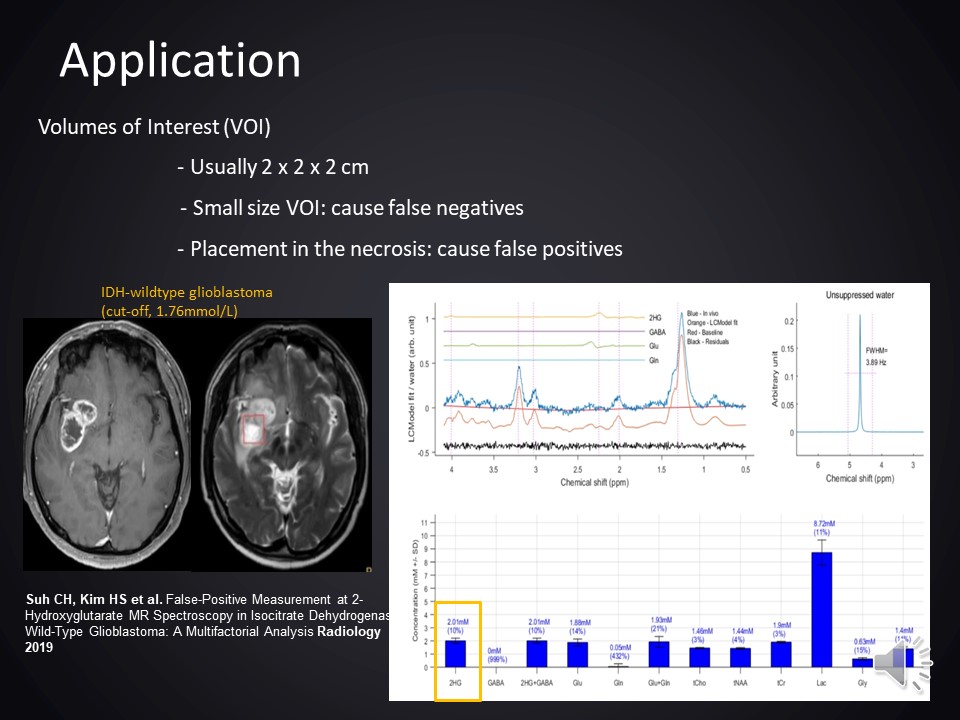Click the Chemical shift axis under the spectrum
Image resolution: width=960 pixels, height=720 pixels.
click(600, 482)
